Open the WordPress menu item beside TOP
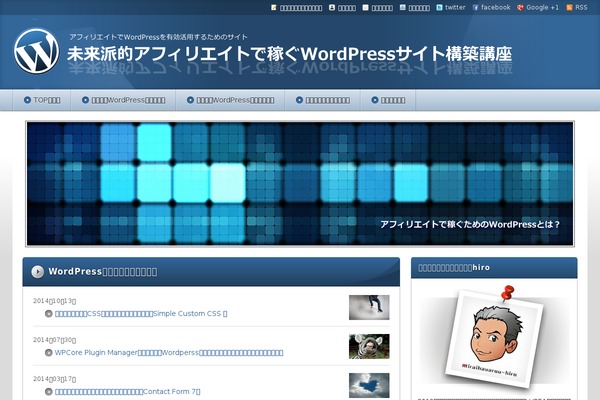The image size is (600, 400). [x=123, y=100]
